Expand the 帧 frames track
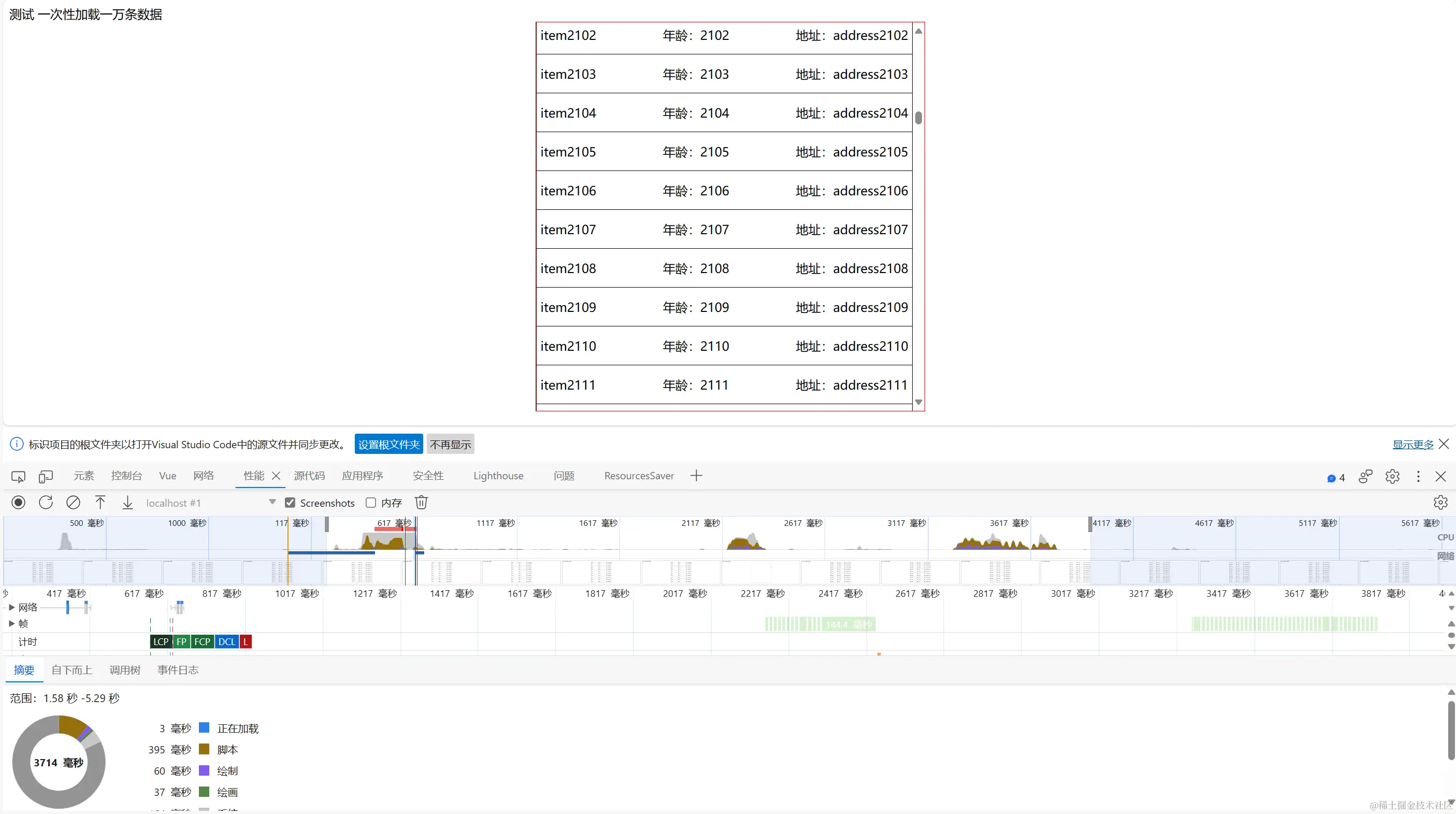The width and height of the screenshot is (1456, 814). (x=11, y=623)
